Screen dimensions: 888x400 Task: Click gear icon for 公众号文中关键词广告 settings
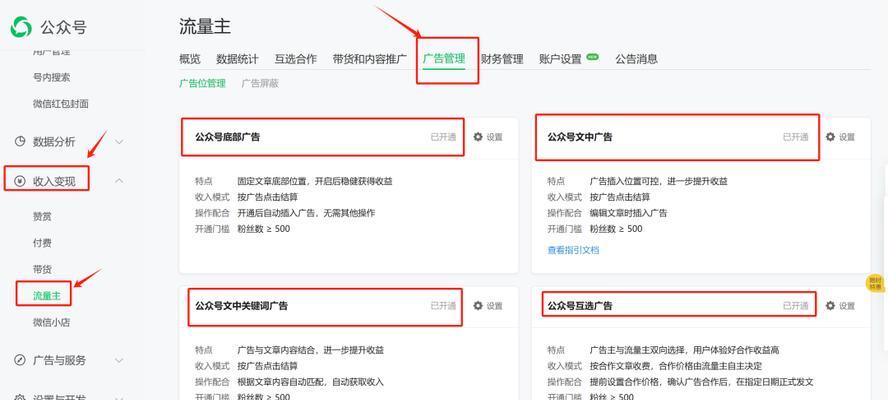click(478, 305)
